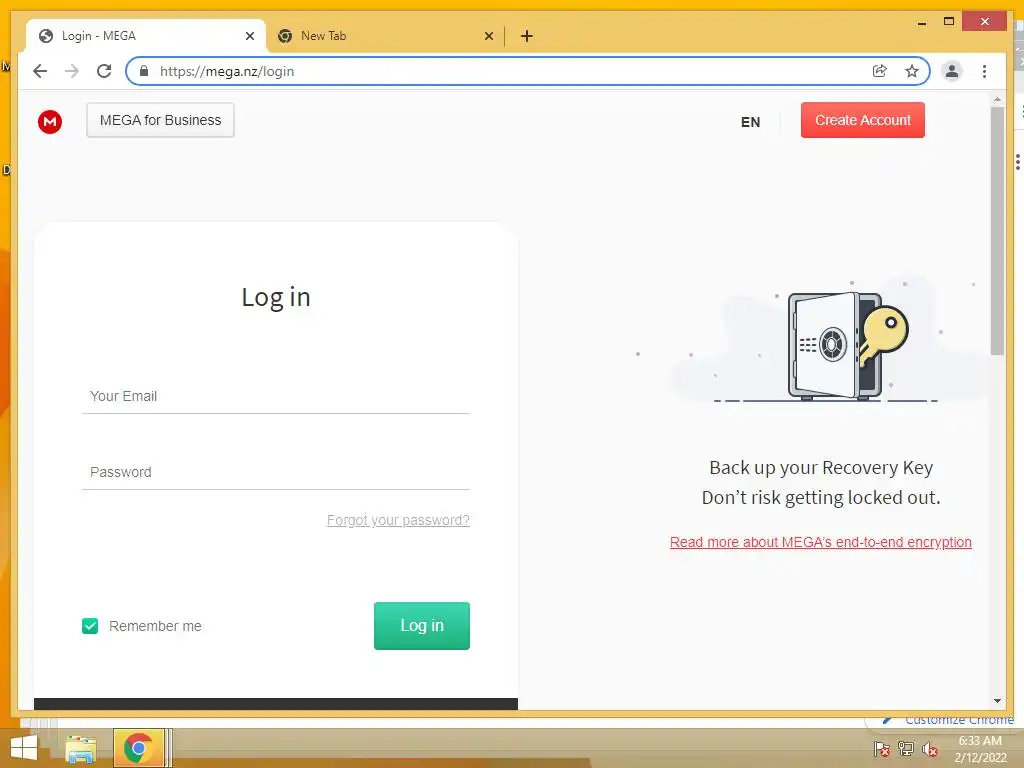Bookmark this page with the star icon
The image size is (1024, 768).
[x=912, y=71]
